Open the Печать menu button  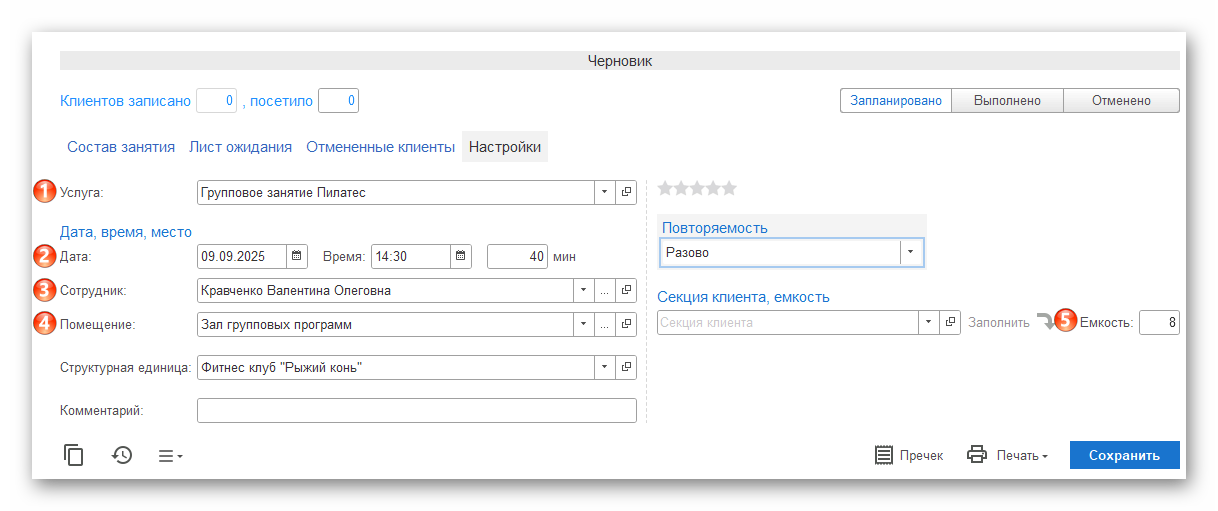click(1008, 455)
